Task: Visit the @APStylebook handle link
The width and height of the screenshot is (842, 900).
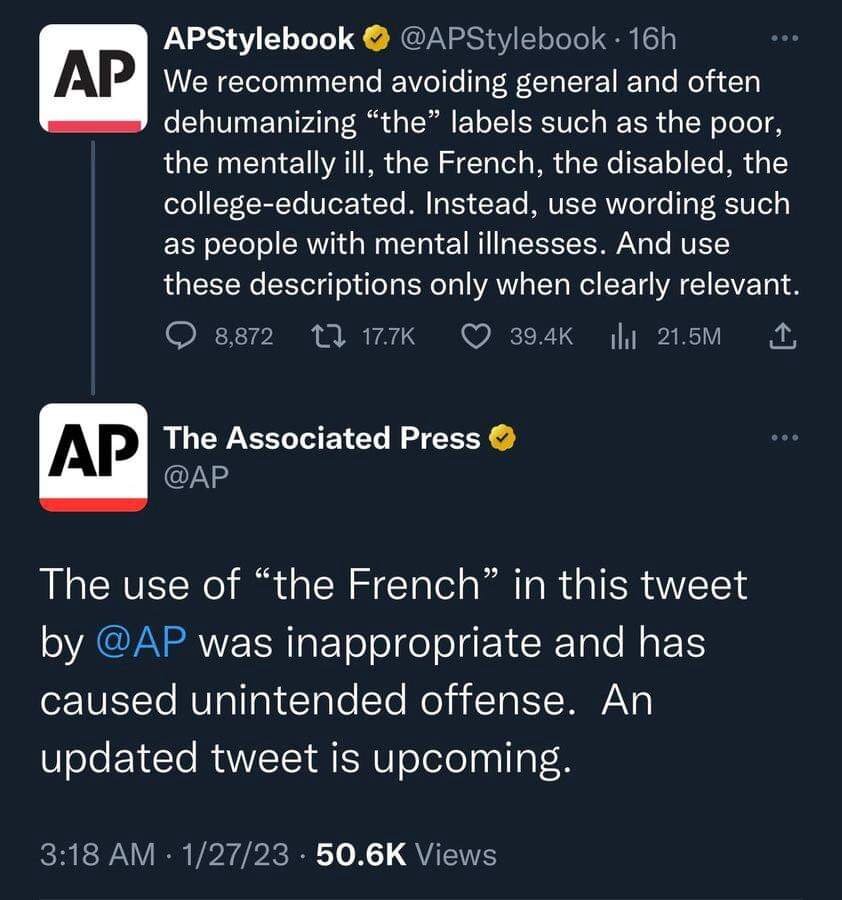Action: click(502, 39)
